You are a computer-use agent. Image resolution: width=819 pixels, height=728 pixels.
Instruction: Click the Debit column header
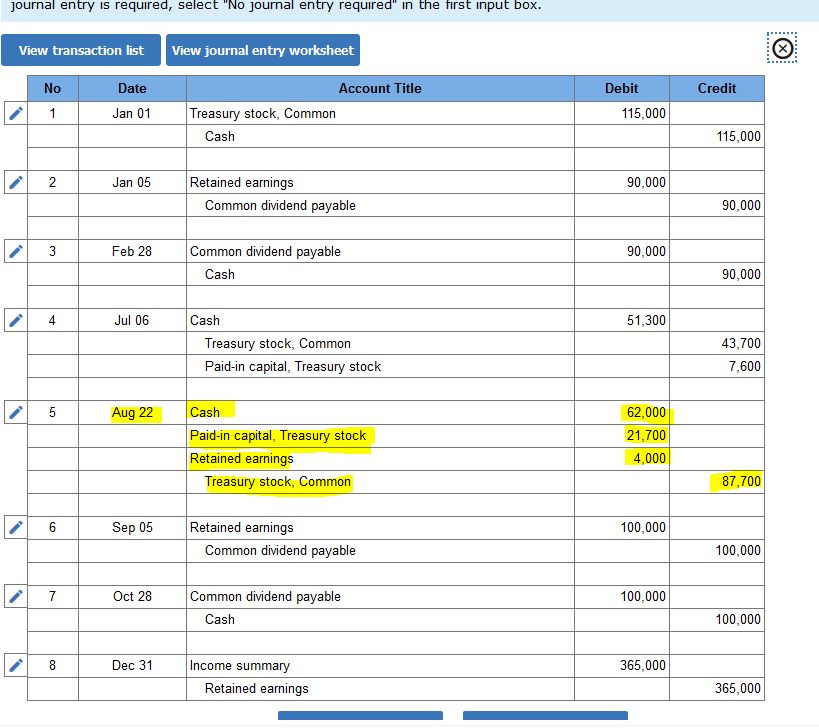click(x=621, y=88)
